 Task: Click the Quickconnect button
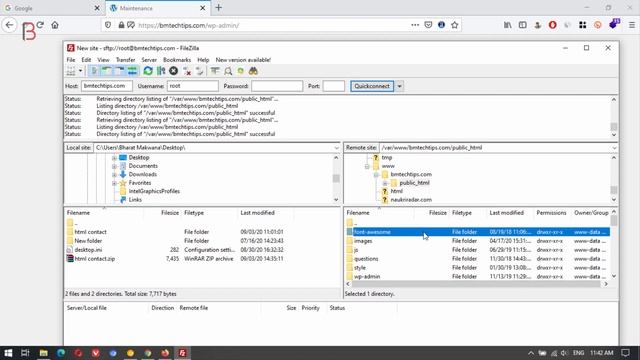(x=372, y=86)
